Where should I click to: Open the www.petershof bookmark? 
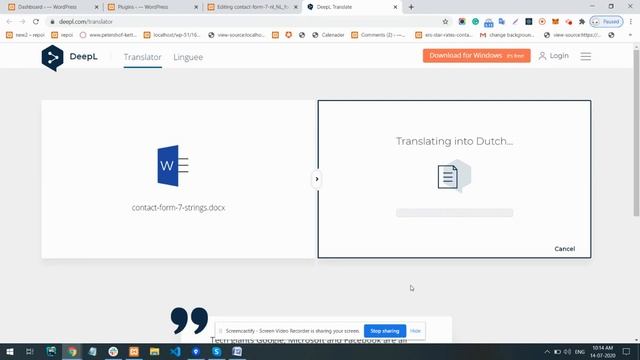(108, 35)
